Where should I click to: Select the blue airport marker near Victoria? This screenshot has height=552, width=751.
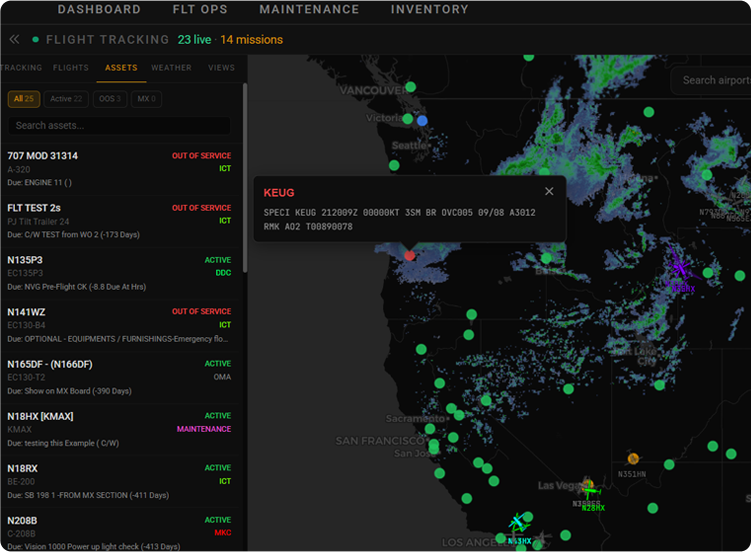pos(422,121)
